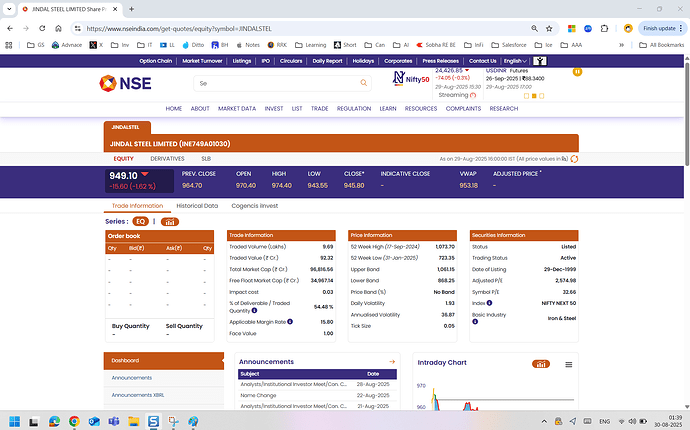The image size is (690, 430).
Task: Select the Trade Information tab
Action: click(x=137, y=206)
